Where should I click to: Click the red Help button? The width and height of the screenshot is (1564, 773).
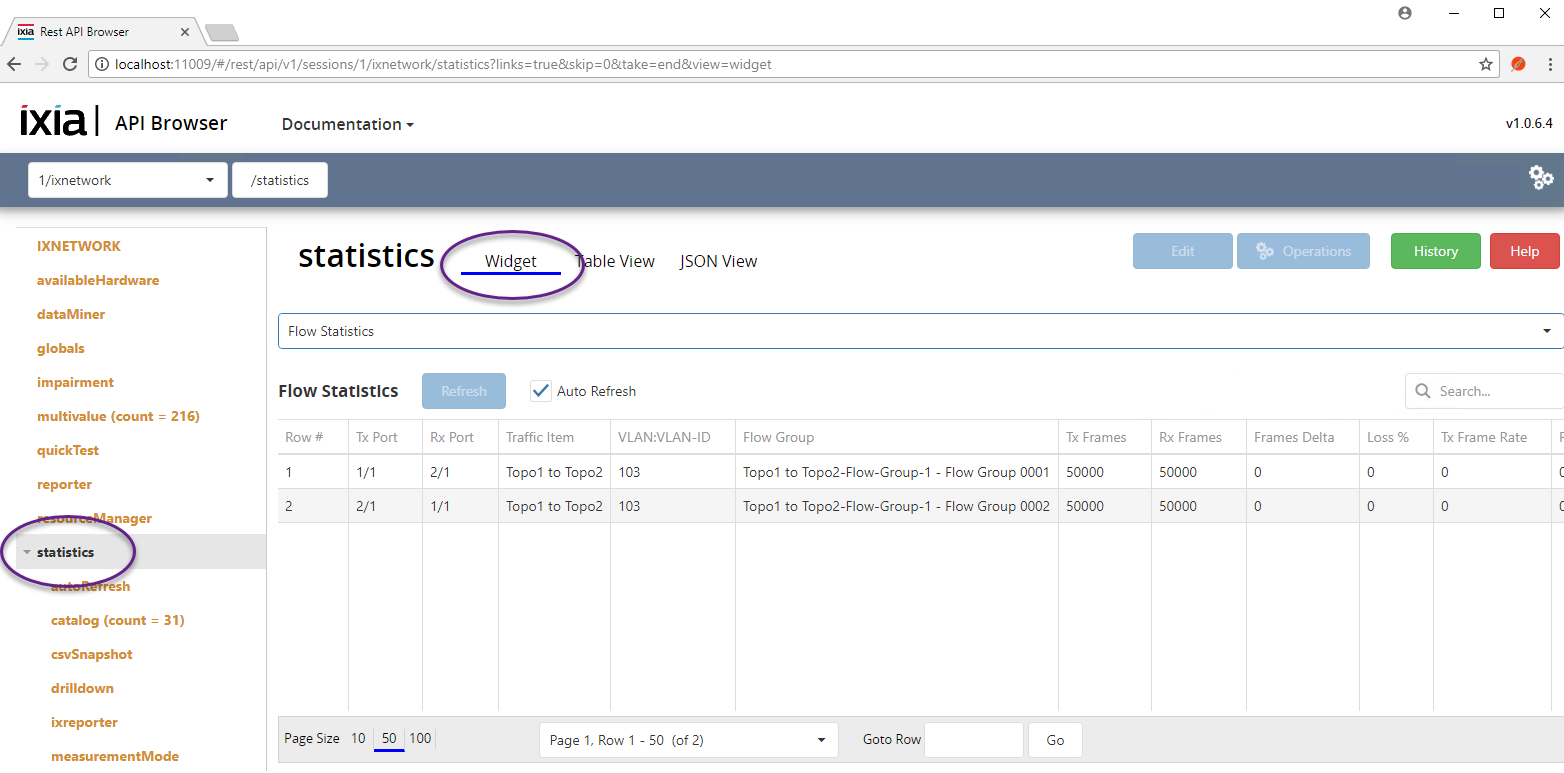(1524, 251)
